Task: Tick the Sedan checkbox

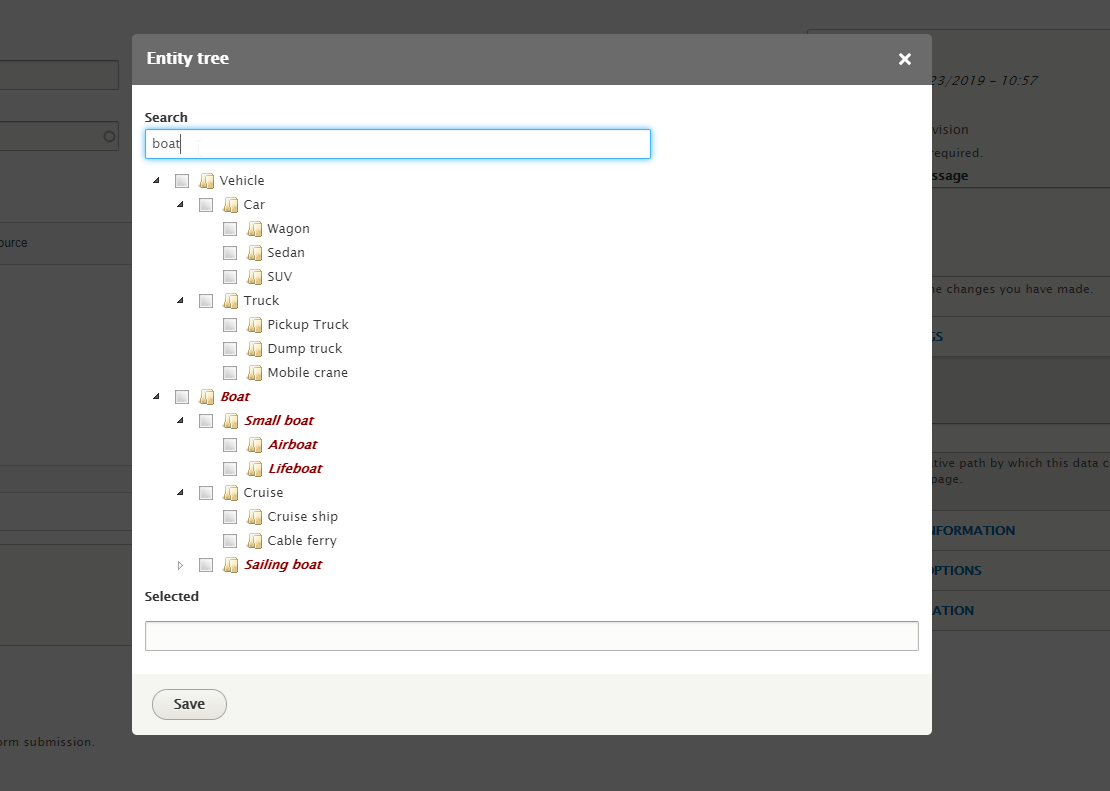Action: [x=230, y=253]
